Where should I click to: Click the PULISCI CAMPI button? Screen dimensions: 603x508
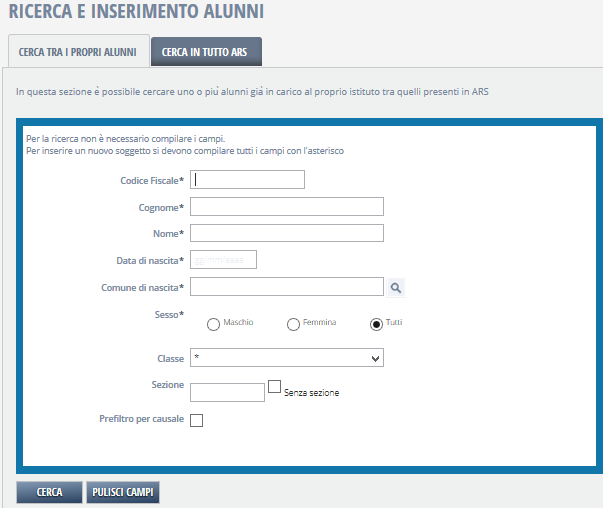(x=123, y=492)
